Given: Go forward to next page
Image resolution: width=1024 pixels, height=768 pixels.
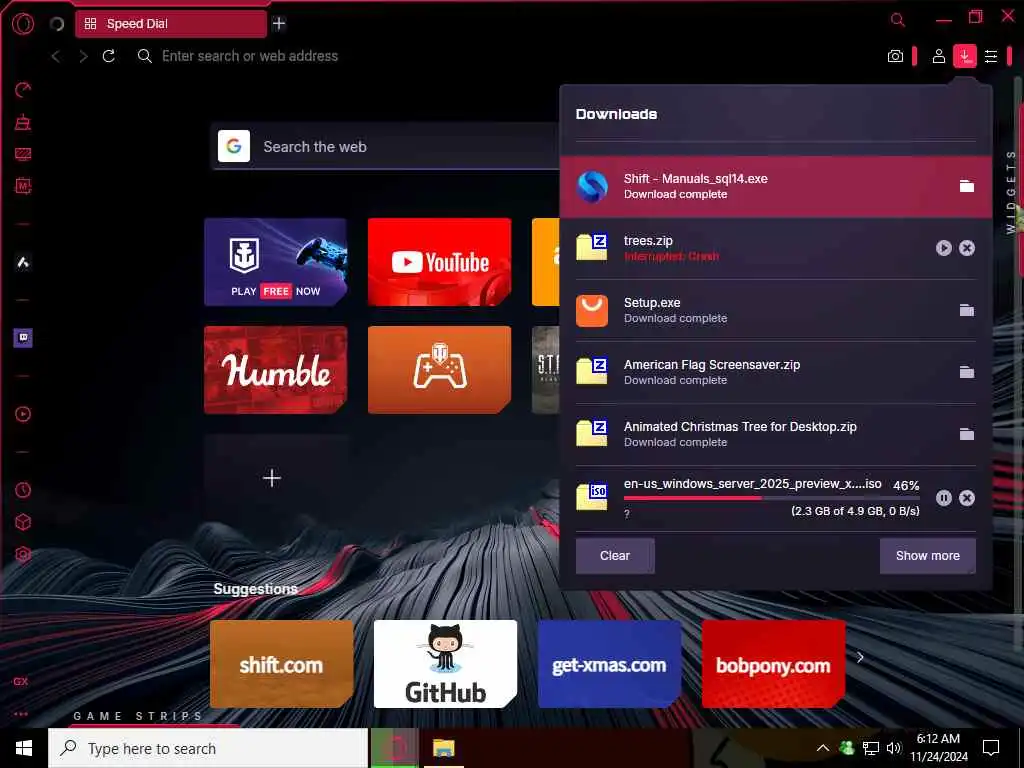Looking at the screenshot, I should point(83,56).
